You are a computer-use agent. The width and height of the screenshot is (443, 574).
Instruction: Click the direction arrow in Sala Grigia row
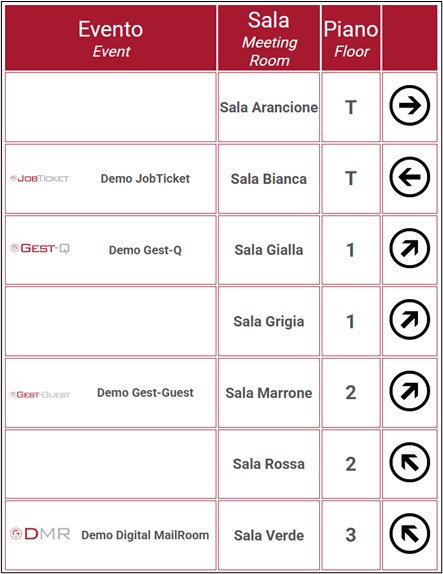tap(409, 320)
